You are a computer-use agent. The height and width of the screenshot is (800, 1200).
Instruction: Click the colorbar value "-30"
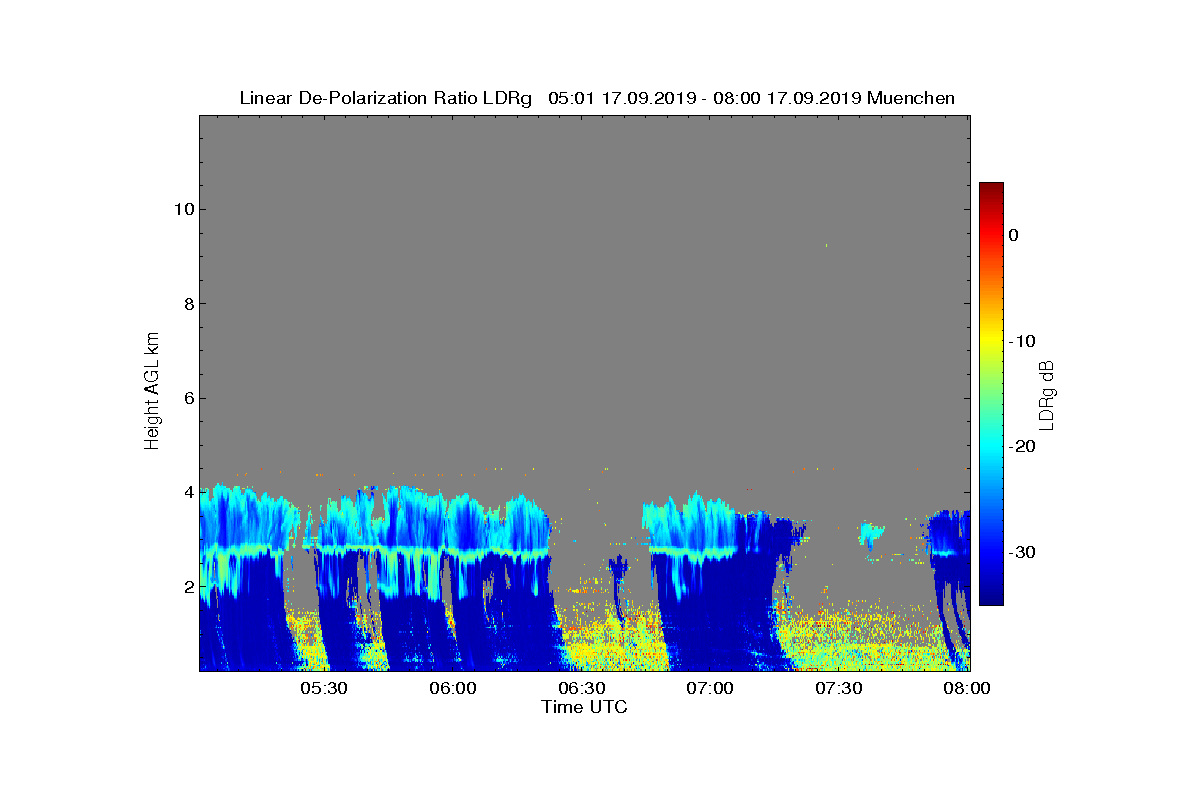(x=1022, y=553)
